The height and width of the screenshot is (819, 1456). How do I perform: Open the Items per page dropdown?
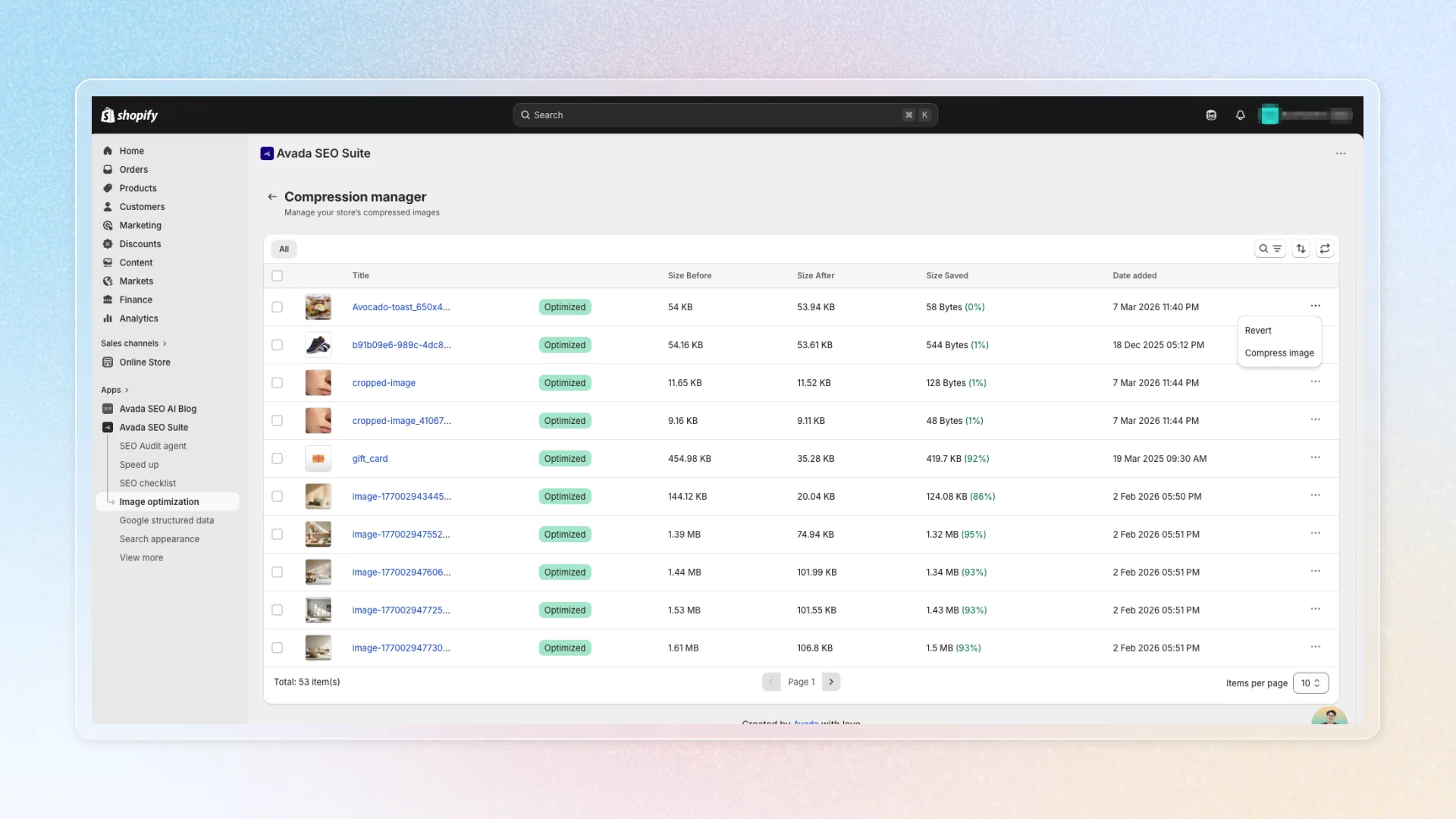point(1310,683)
